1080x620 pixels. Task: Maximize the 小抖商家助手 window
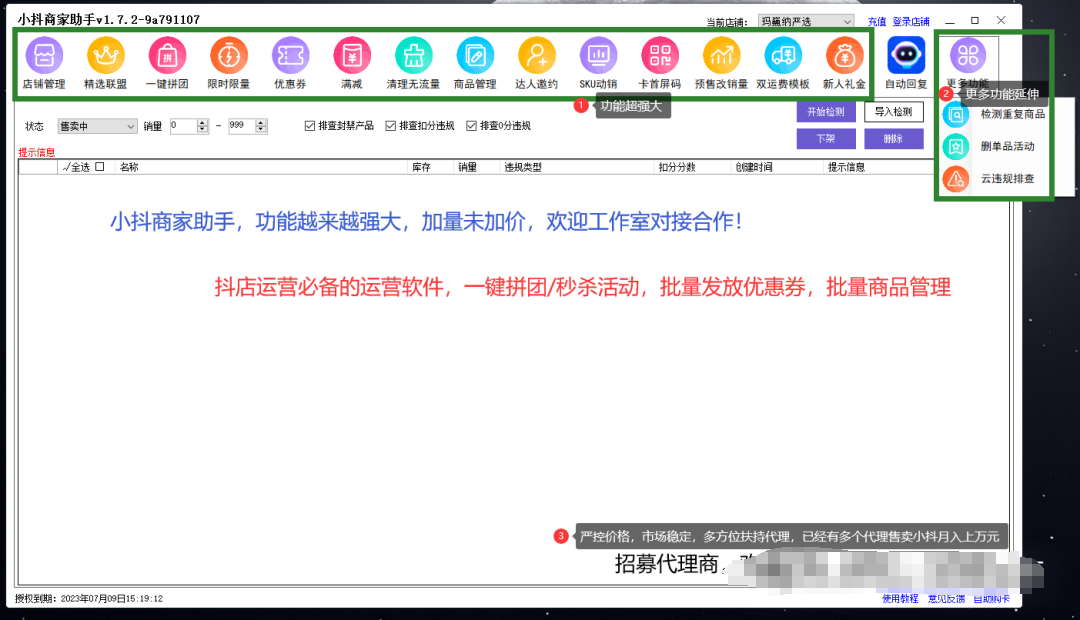tap(975, 21)
